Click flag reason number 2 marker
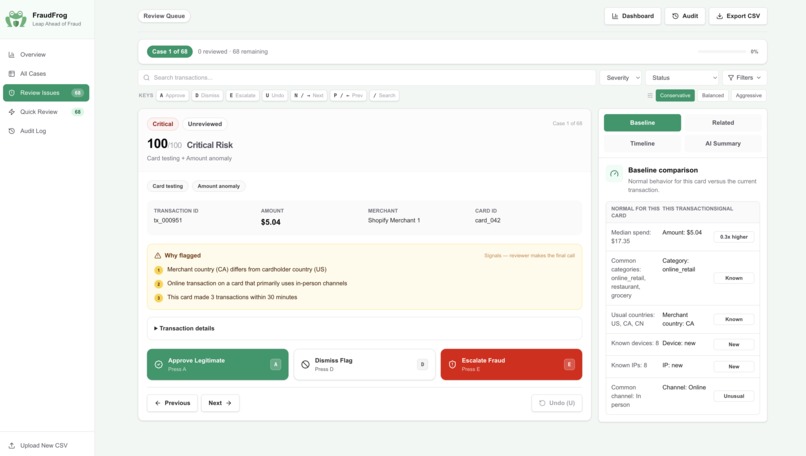806x456 pixels. [158, 284]
